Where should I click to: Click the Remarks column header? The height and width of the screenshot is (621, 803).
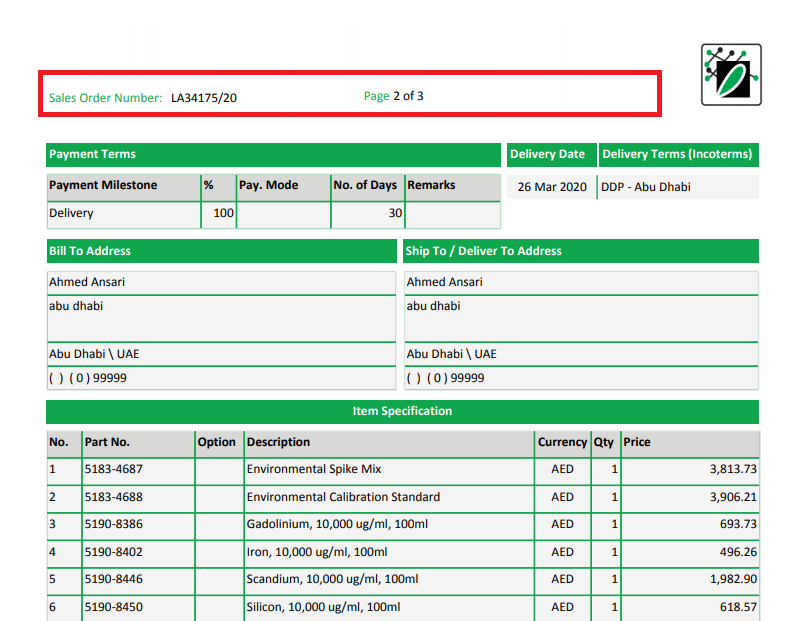[453, 187]
